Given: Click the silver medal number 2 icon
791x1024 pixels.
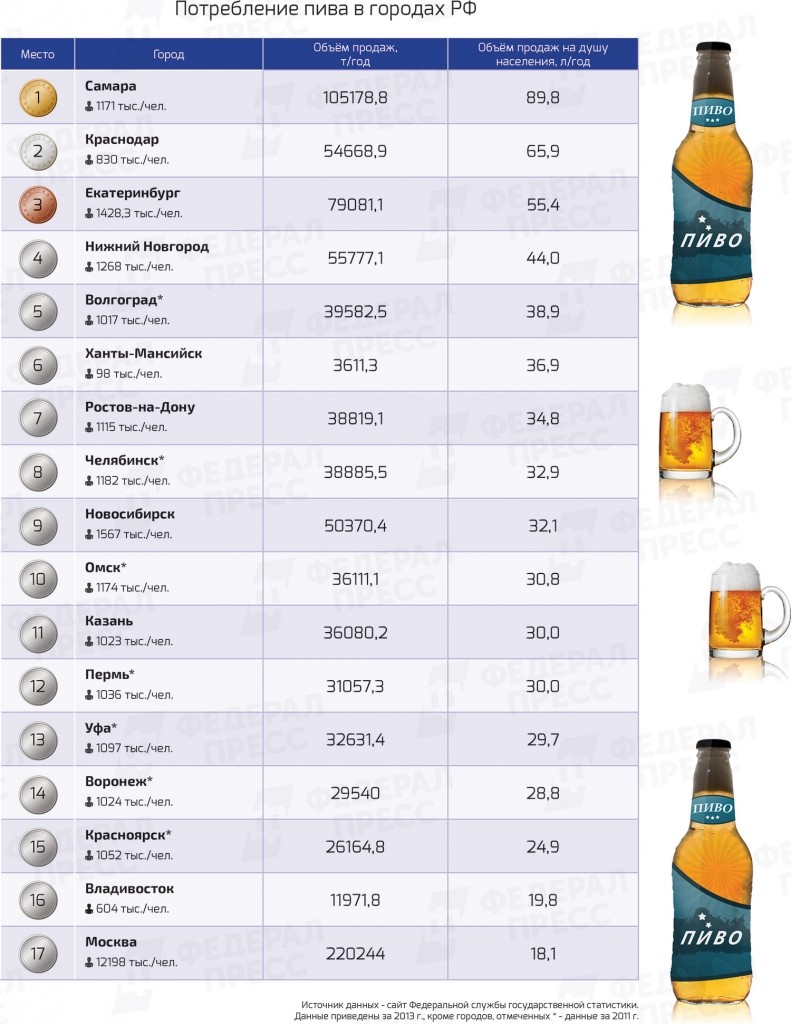Looking at the screenshot, I should [x=38, y=152].
